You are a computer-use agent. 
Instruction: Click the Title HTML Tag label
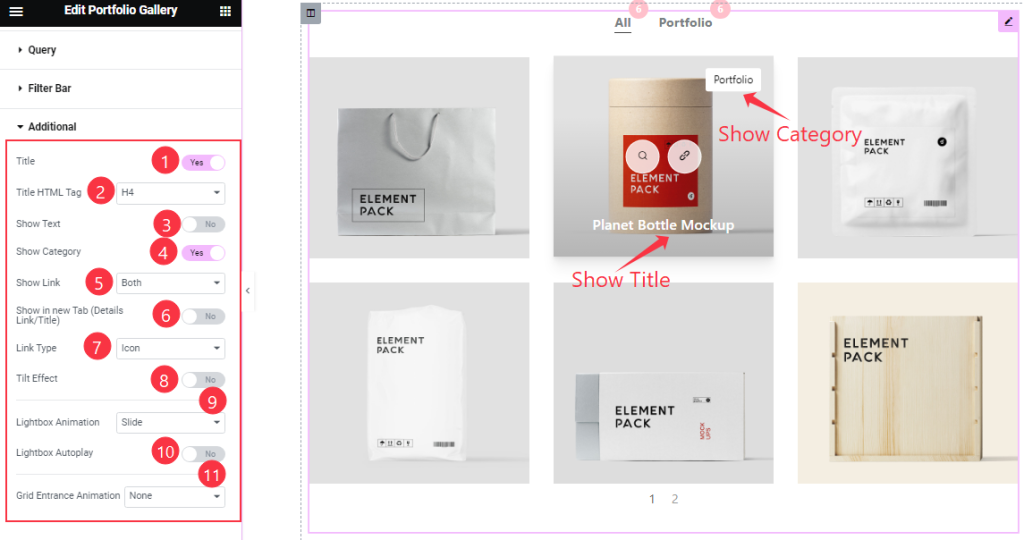pos(49,193)
